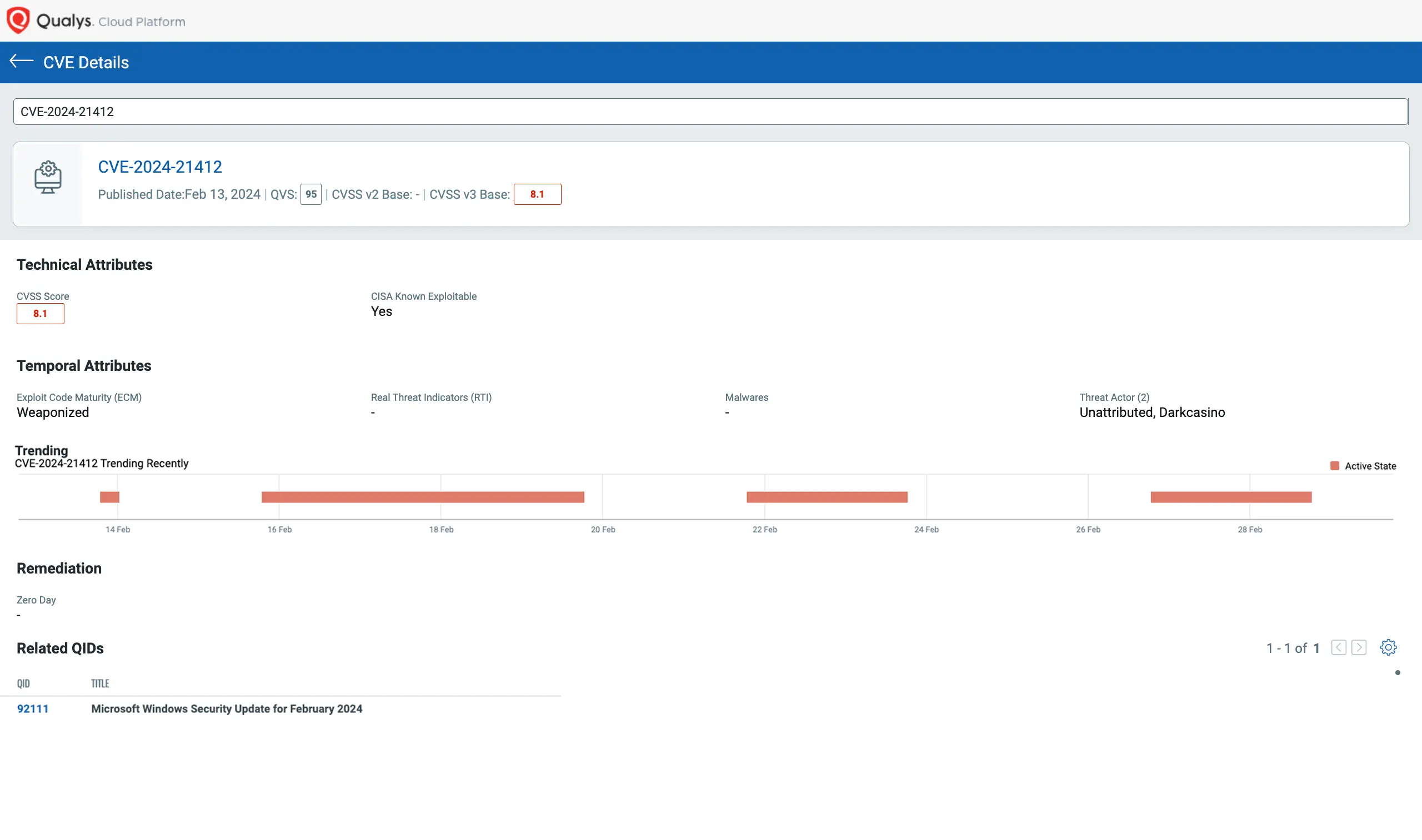The width and height of the screenshot is (1422, 840).
Task: Go to previous page of Related QIDs
Action: 1339,647
